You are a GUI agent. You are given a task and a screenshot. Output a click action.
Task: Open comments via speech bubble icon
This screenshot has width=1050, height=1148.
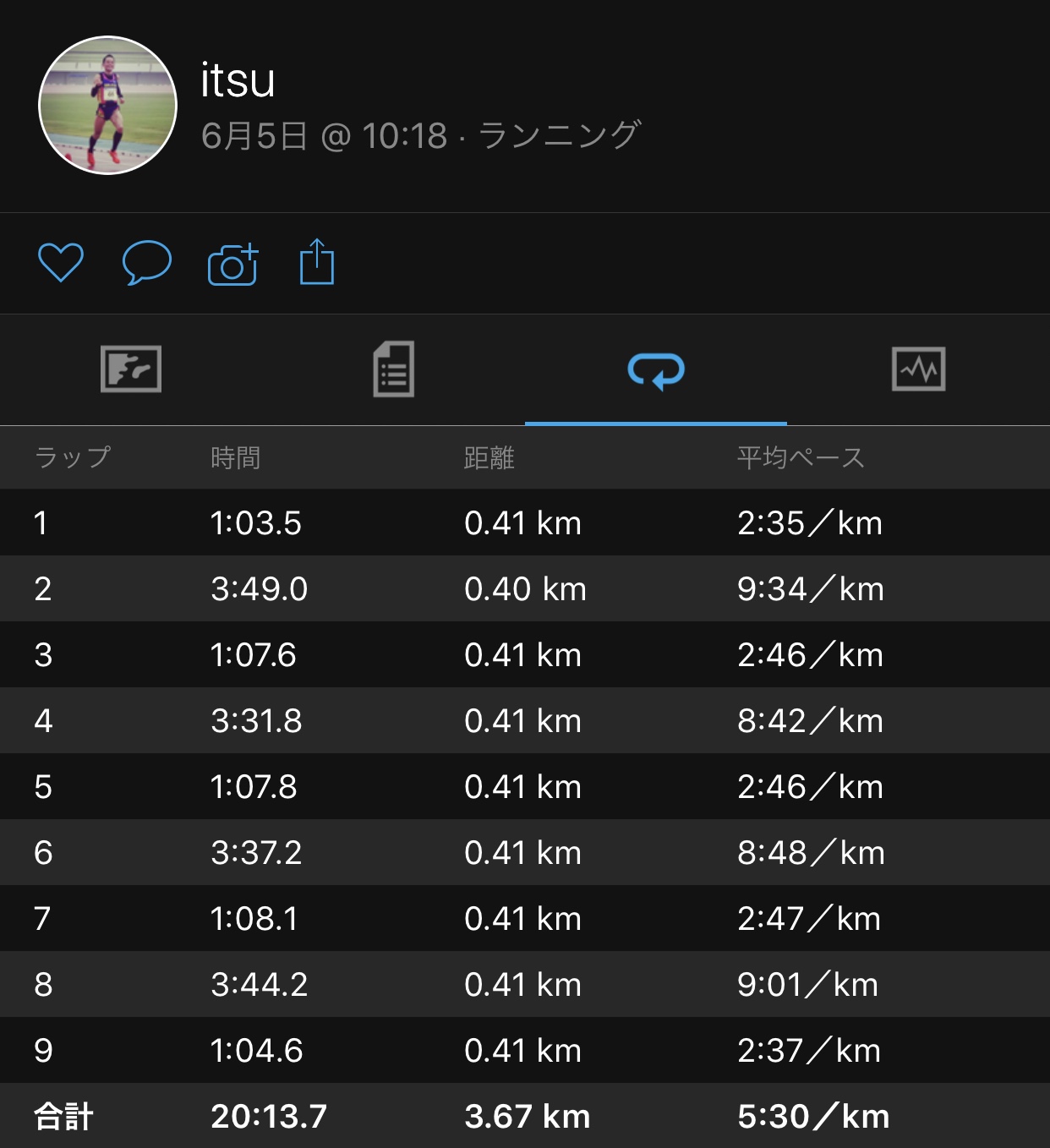pos(147,263)
